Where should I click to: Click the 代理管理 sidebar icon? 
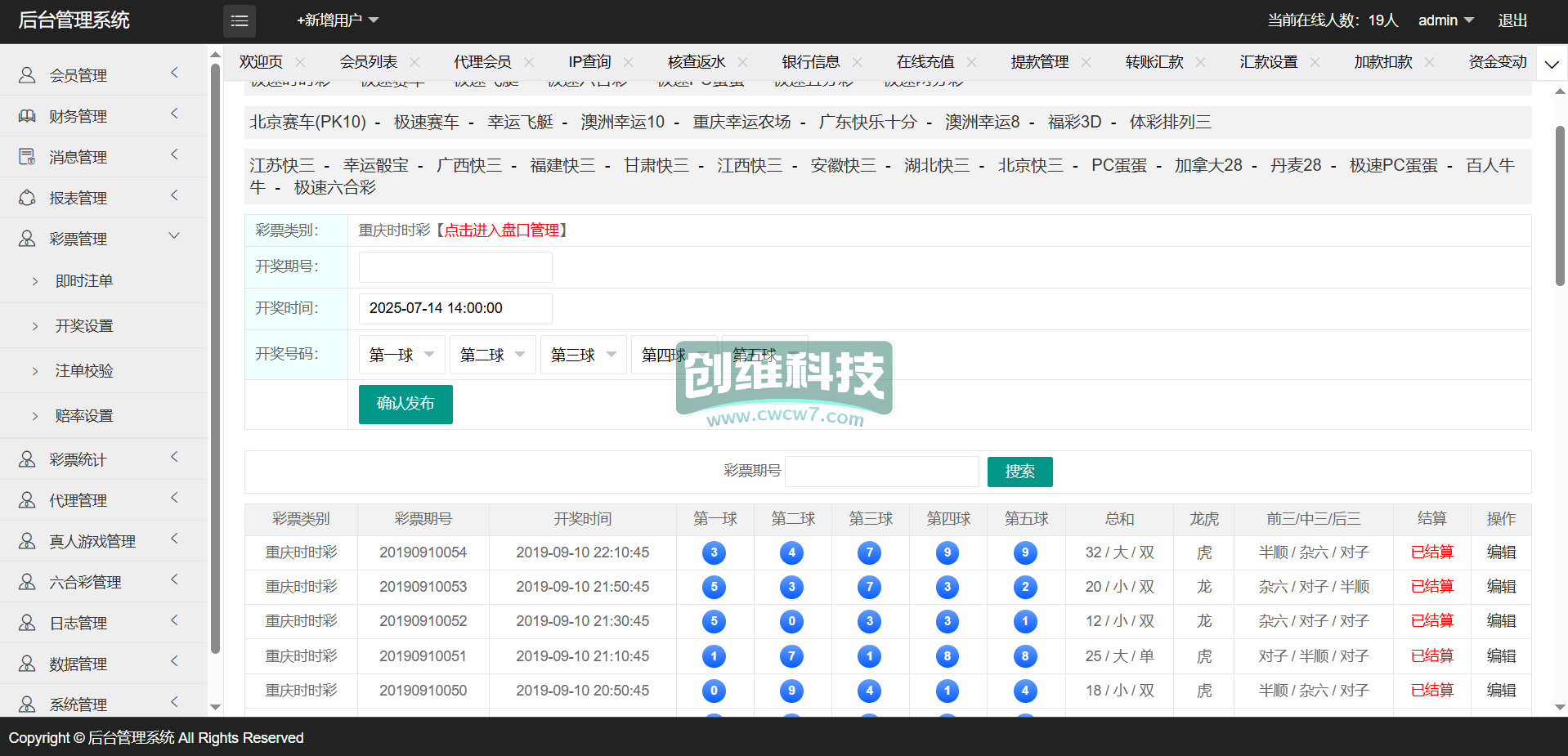coord(27,500)
